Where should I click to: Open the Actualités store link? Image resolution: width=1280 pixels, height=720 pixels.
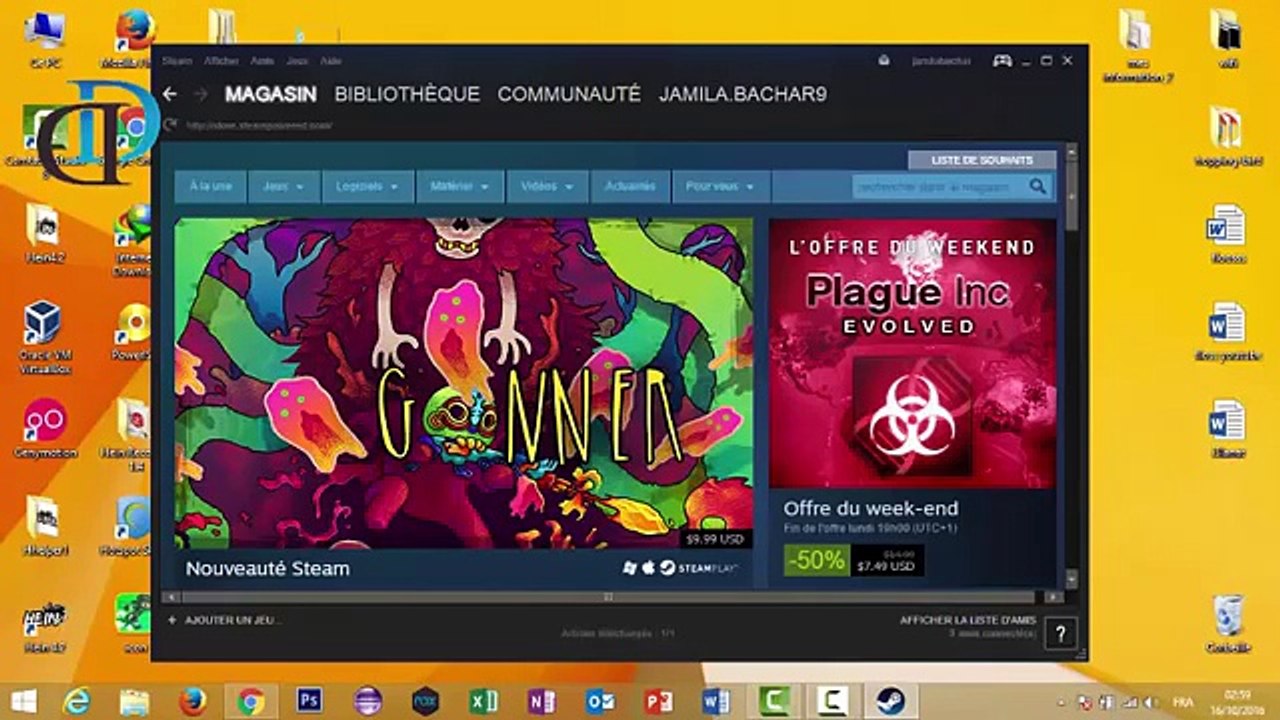click(630, 186)
